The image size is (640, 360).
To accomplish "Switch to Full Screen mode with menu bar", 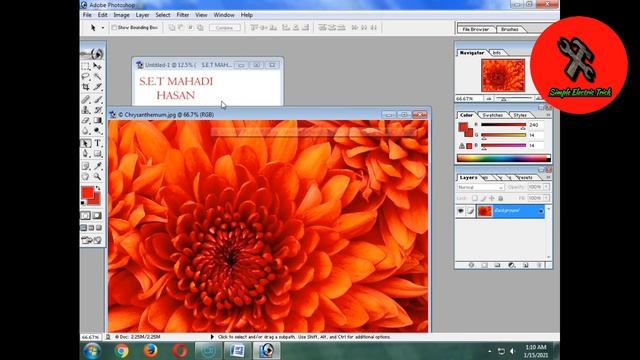I will (x=91, y=228).
